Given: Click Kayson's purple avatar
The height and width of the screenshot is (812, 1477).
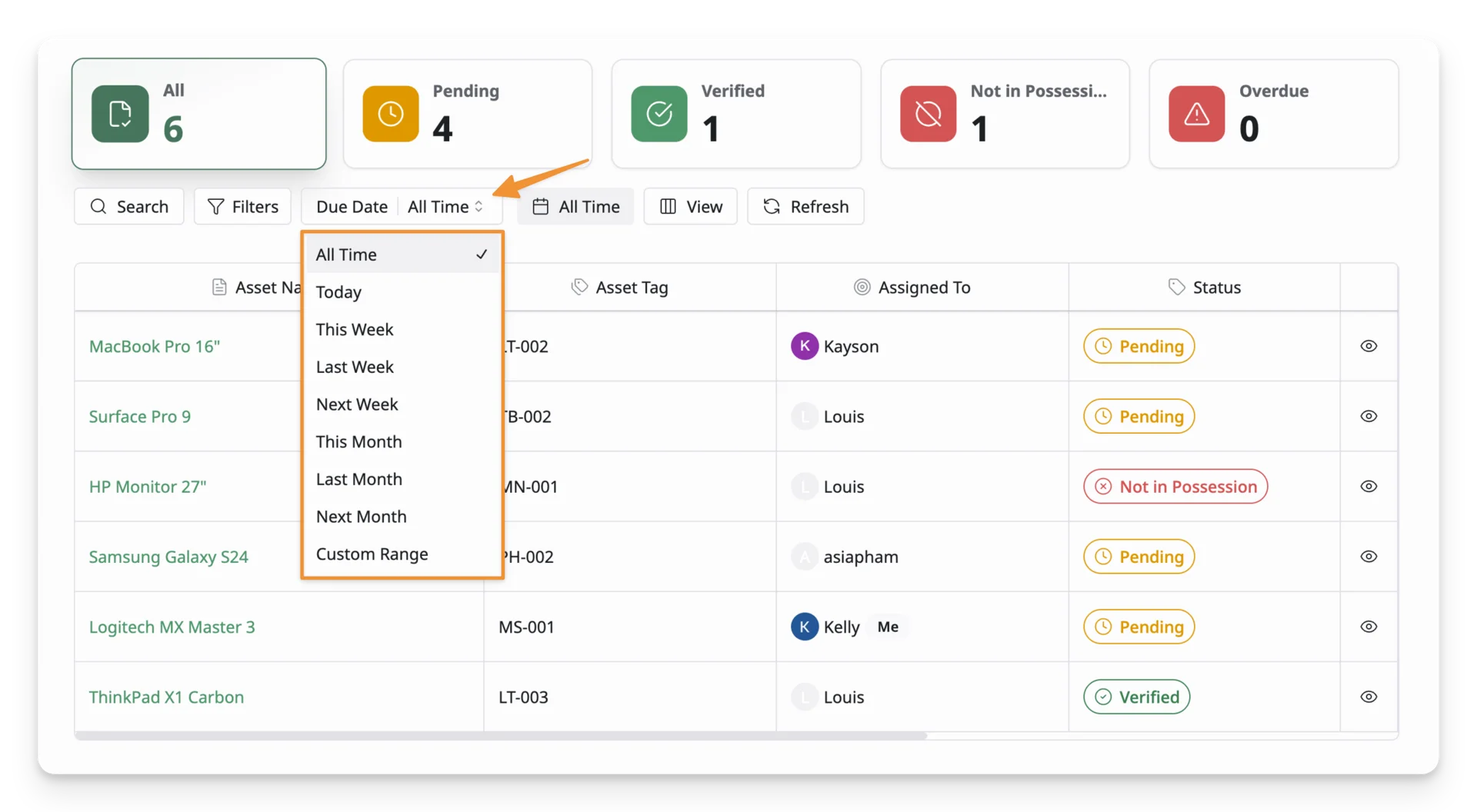Looking at the screenshot, I should click(805, 346).
